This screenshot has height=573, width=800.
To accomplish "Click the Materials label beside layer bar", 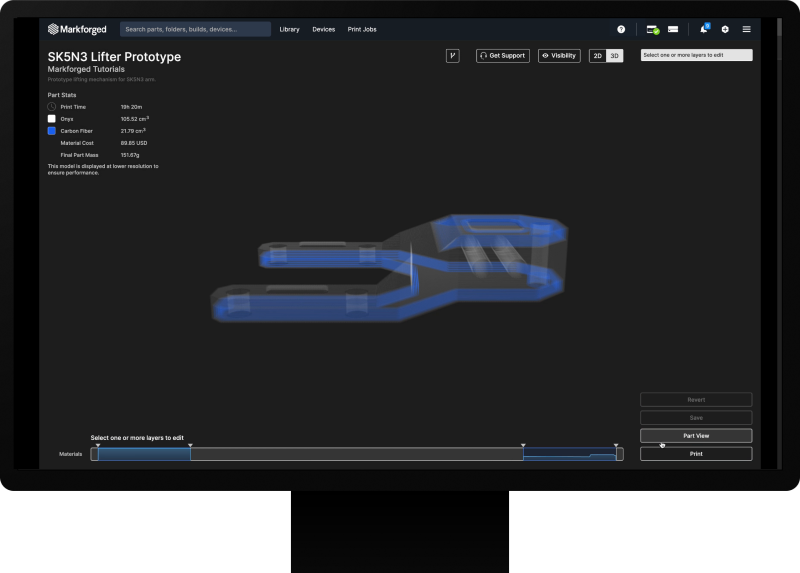I will pos(70,454).
